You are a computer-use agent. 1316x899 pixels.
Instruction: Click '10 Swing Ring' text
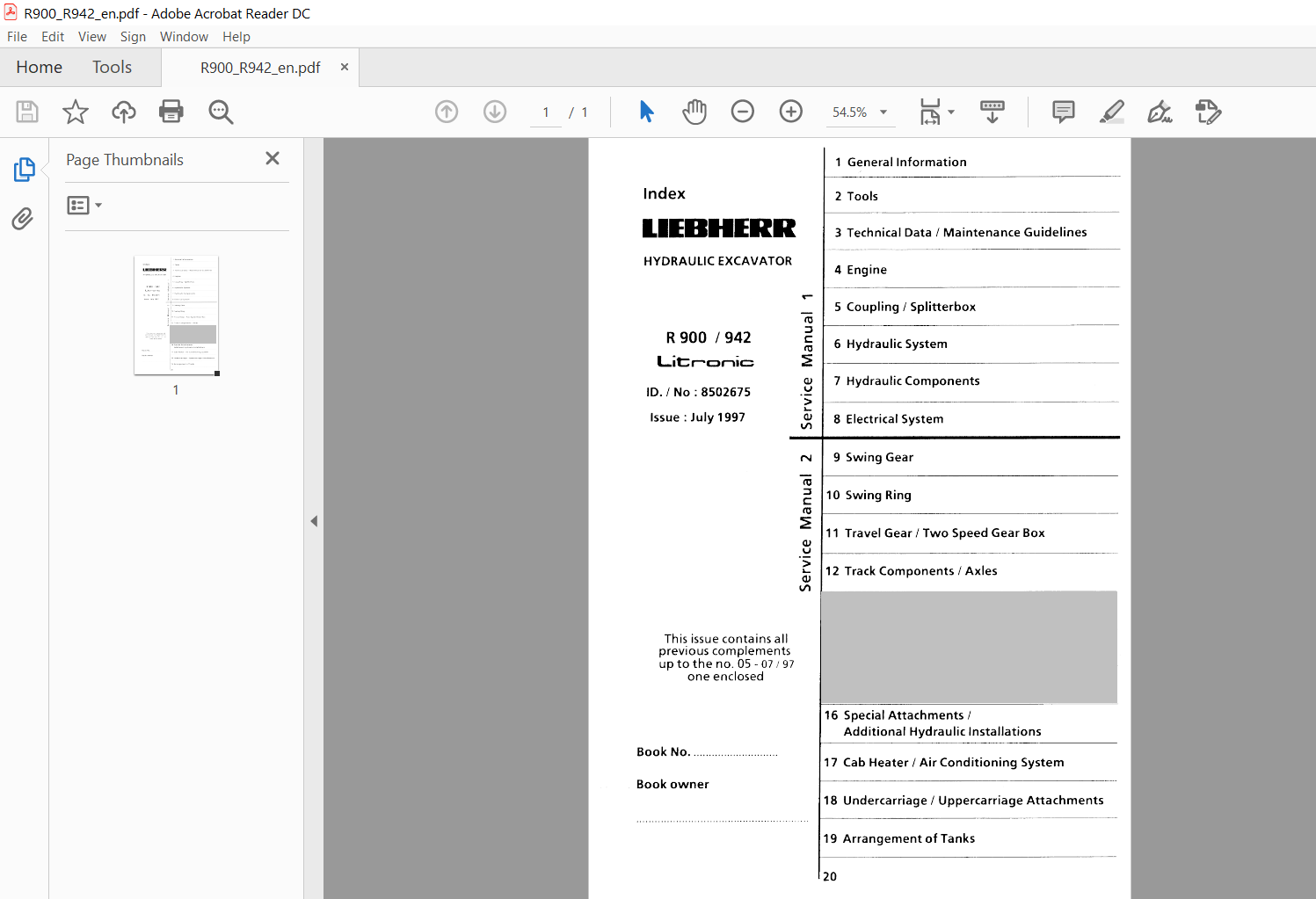pyautogui.click(x=869, y=495)
